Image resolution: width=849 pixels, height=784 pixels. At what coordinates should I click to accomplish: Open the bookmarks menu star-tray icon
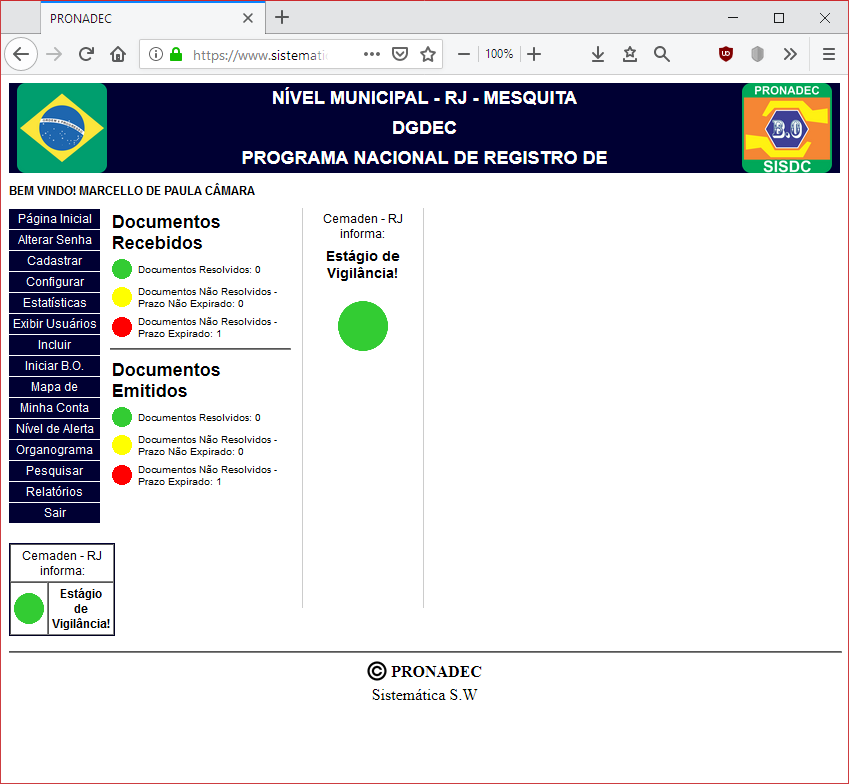[630, 54]
